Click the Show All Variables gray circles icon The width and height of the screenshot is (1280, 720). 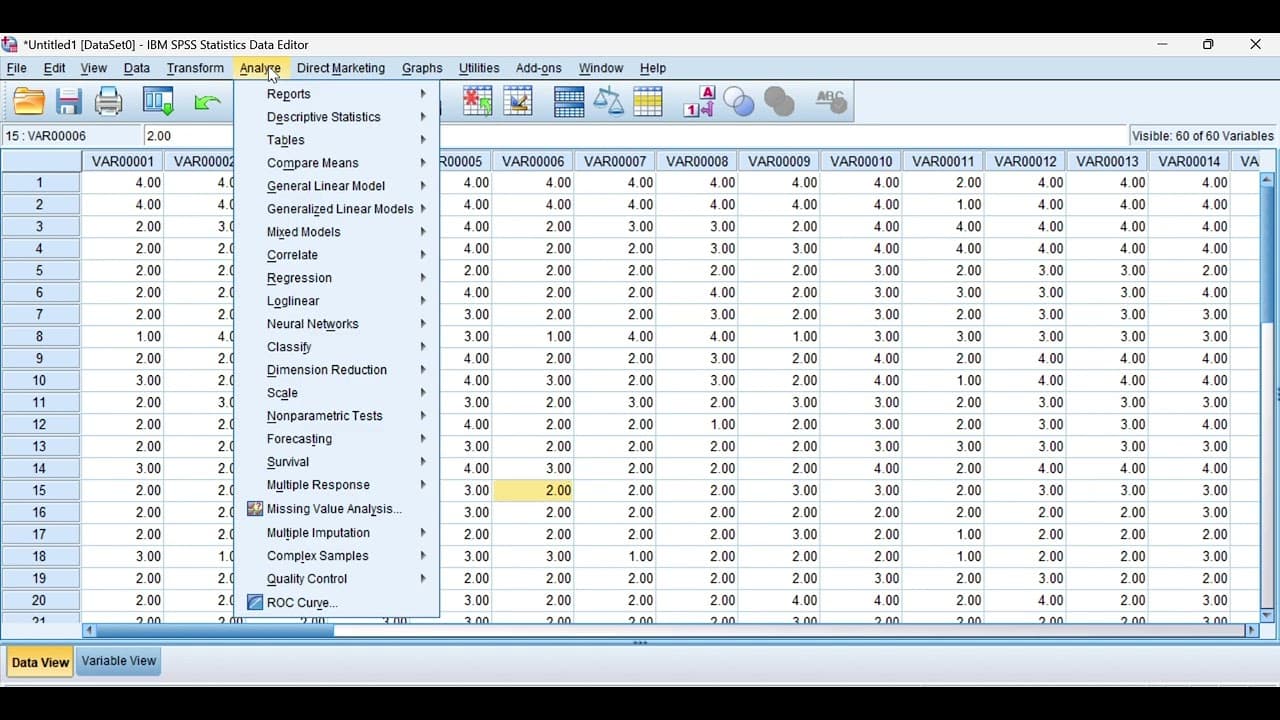coord(779,101)
